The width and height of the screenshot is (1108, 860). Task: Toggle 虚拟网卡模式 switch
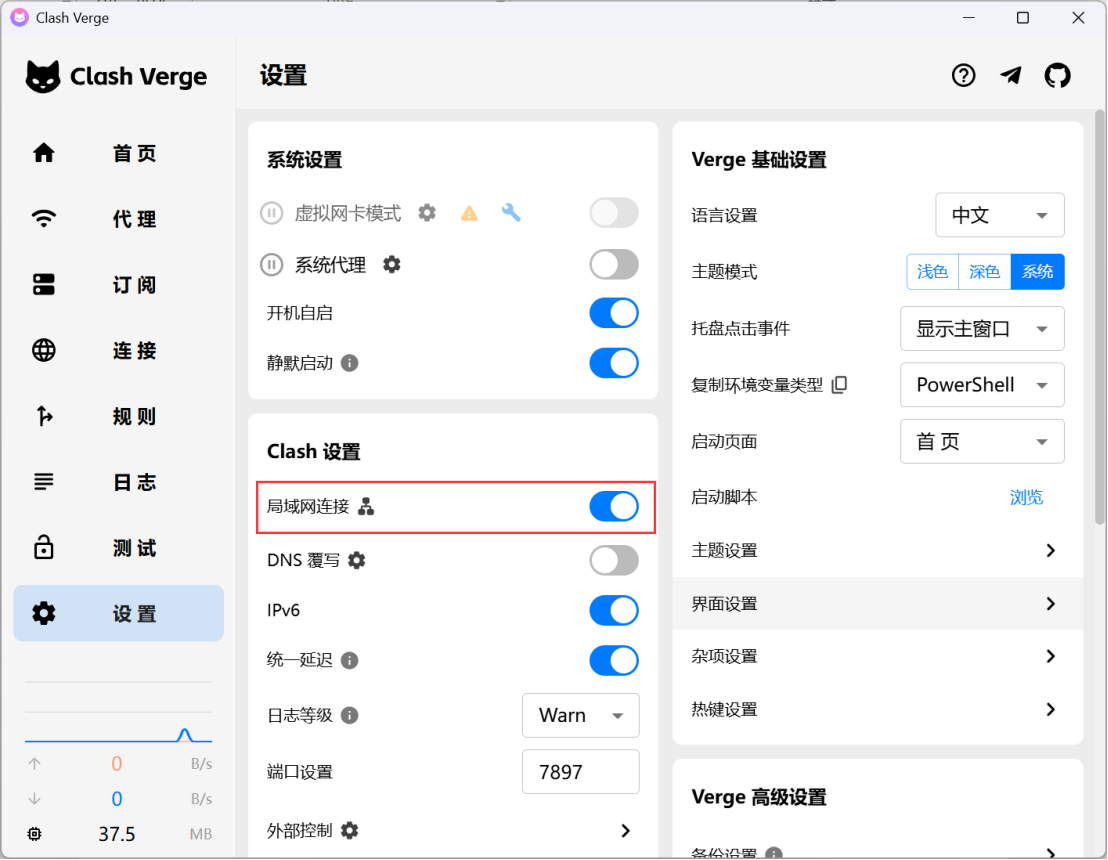click(x=614, y=213)
